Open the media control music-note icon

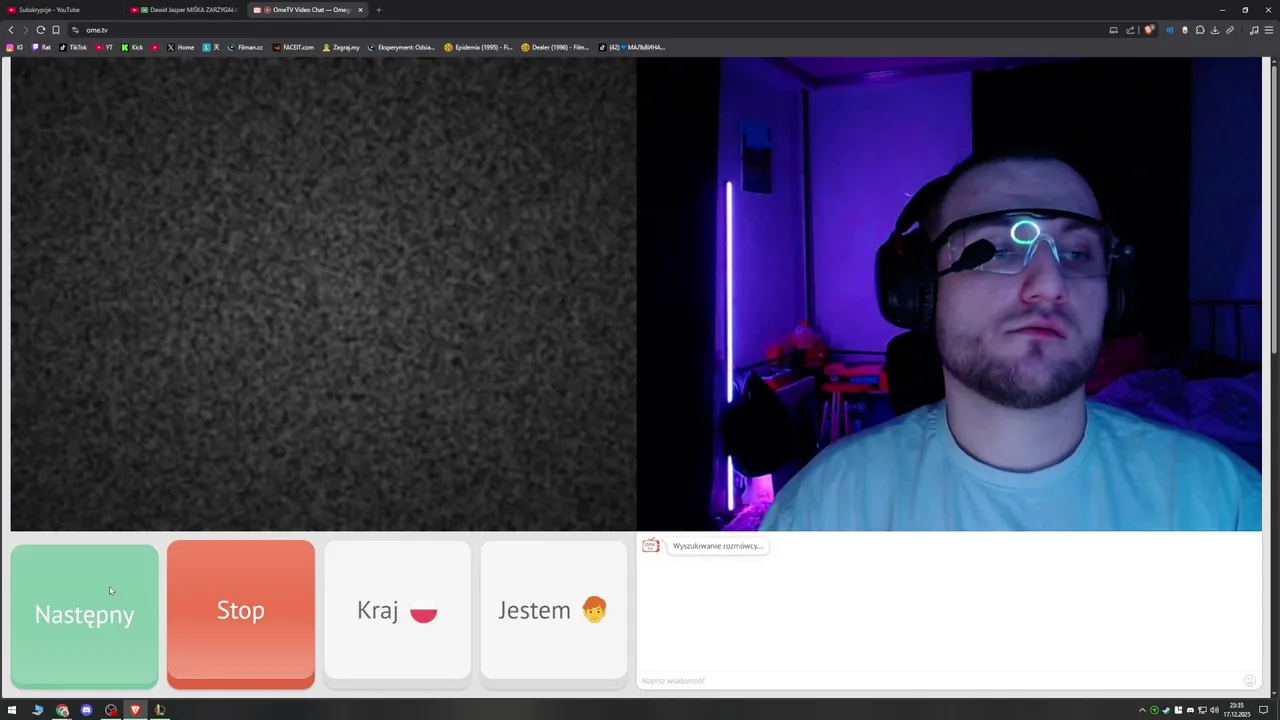coord(1254,30)
